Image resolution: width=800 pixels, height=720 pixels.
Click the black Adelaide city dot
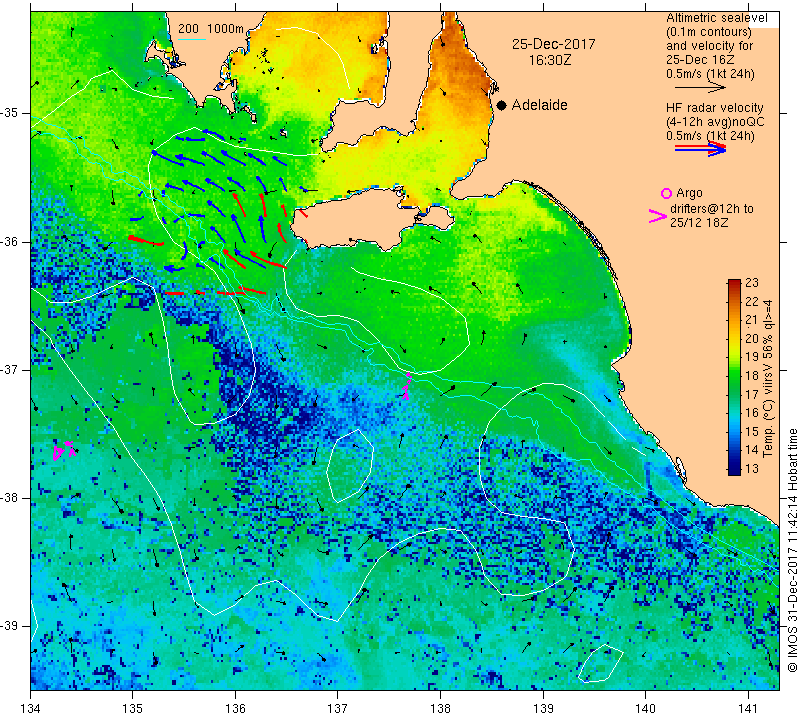coord(502,105)
